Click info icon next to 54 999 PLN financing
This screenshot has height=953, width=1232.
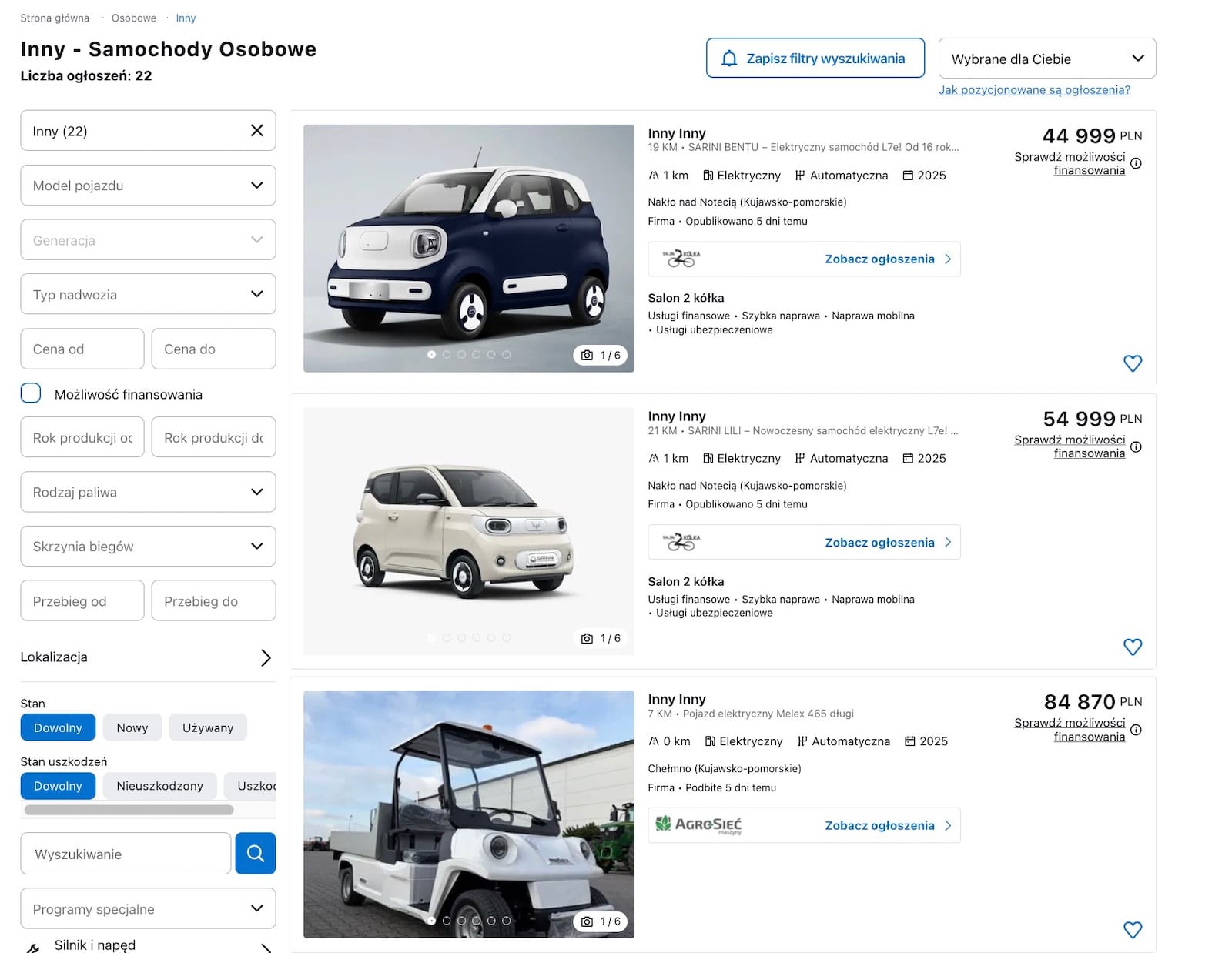coord(1137,446)
